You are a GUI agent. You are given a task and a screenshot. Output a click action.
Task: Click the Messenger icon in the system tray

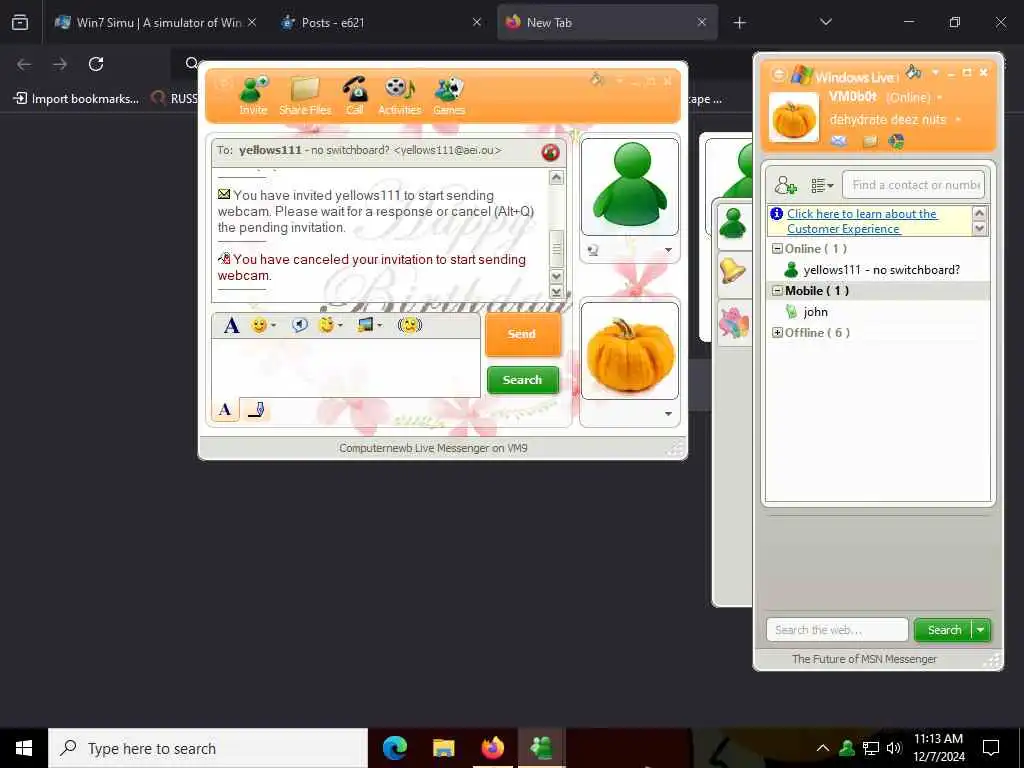point(847,748)
